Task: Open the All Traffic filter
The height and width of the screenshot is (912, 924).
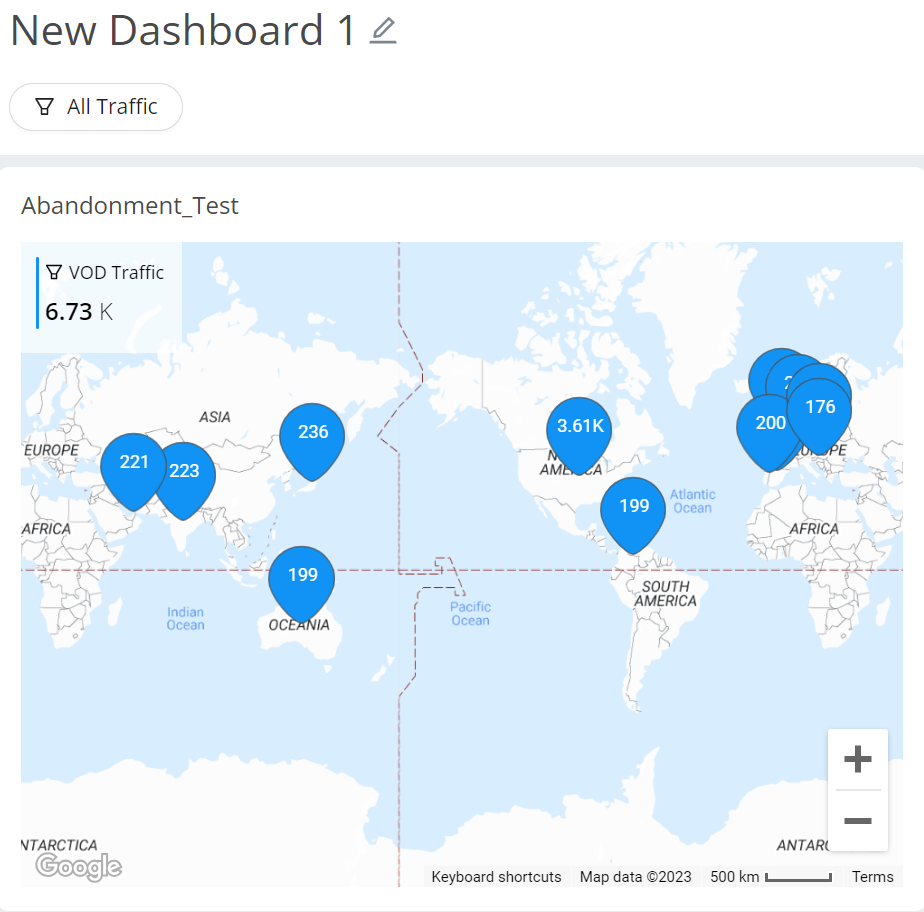Action: click(96, 107)
